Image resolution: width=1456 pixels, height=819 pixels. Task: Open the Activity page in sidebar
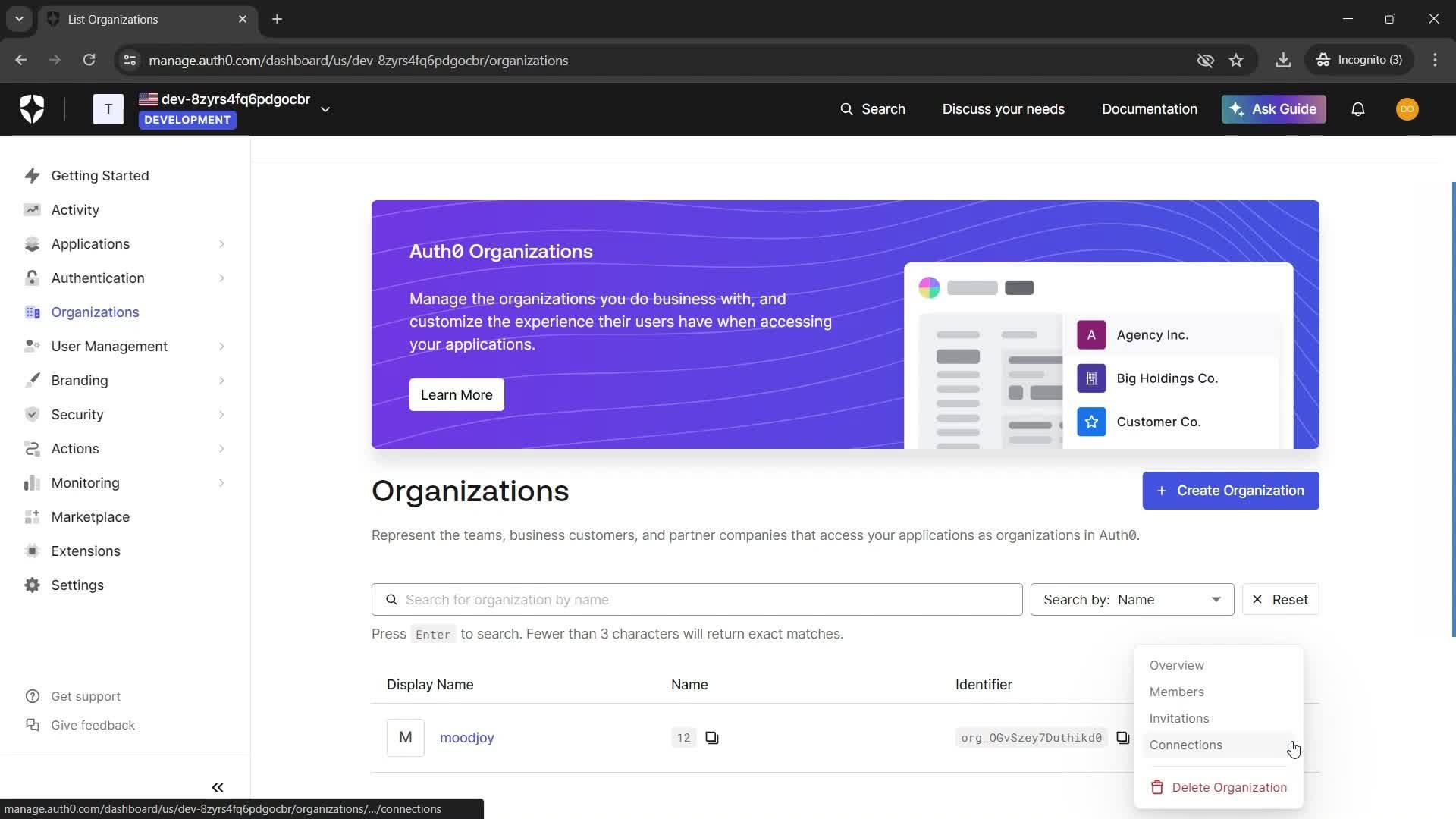[x=75, y=210]
